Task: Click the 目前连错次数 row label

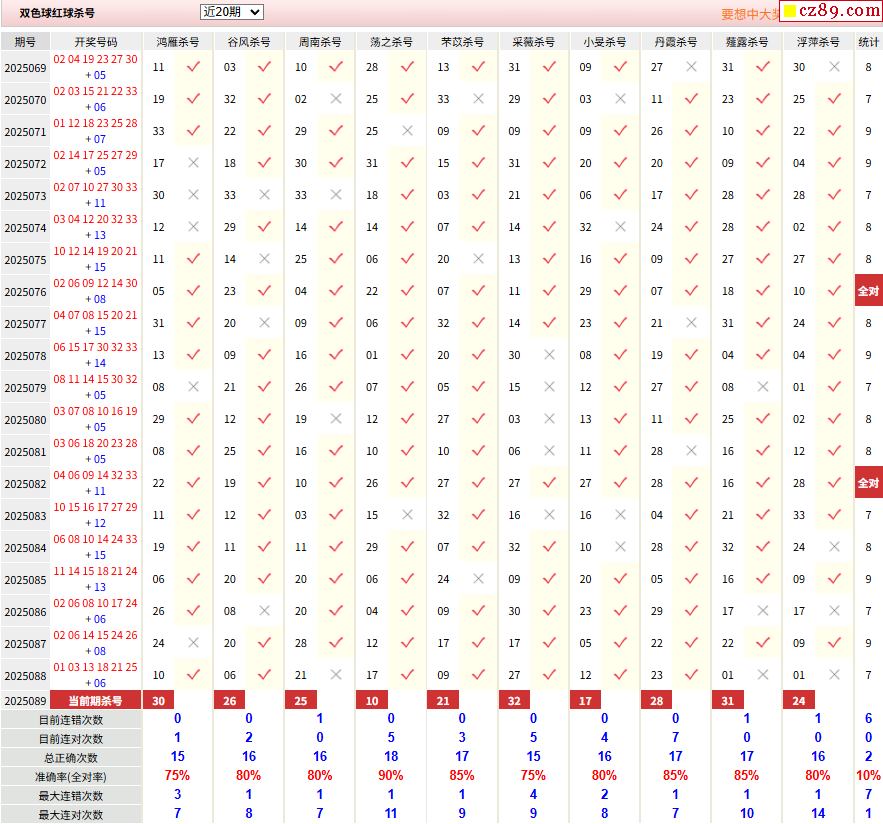Action: (71, 720)
